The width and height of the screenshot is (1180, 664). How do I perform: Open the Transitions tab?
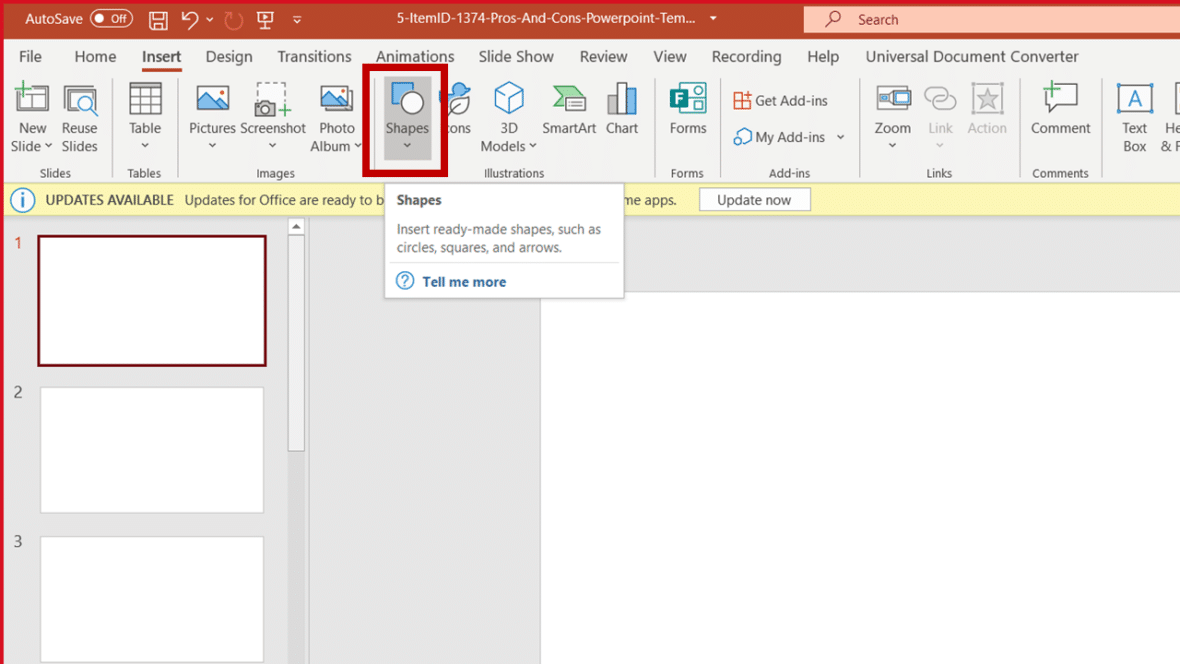[x=314, y=57]
